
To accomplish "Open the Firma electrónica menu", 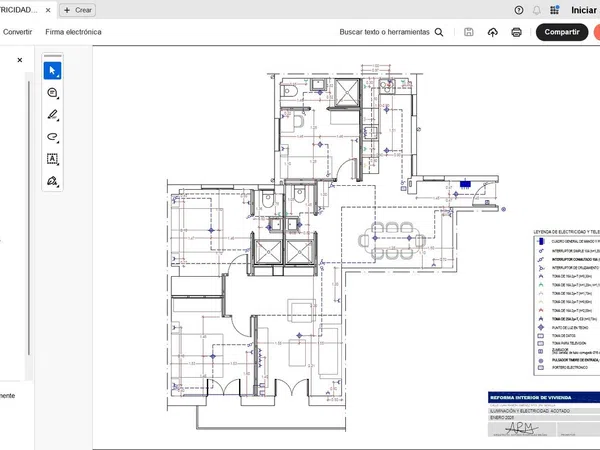I will coord(73,32).
